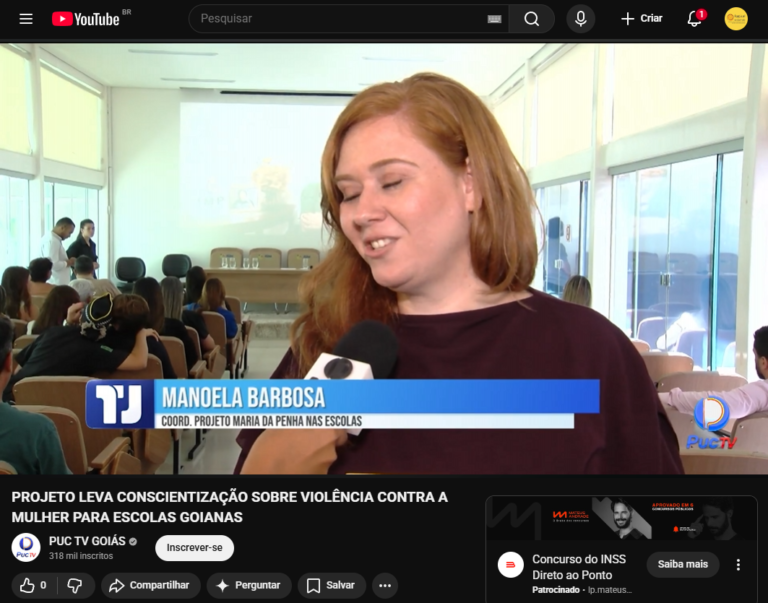Open the account avatar menu
This screenshot has width=768, height=603.
[x=736, y=19]
